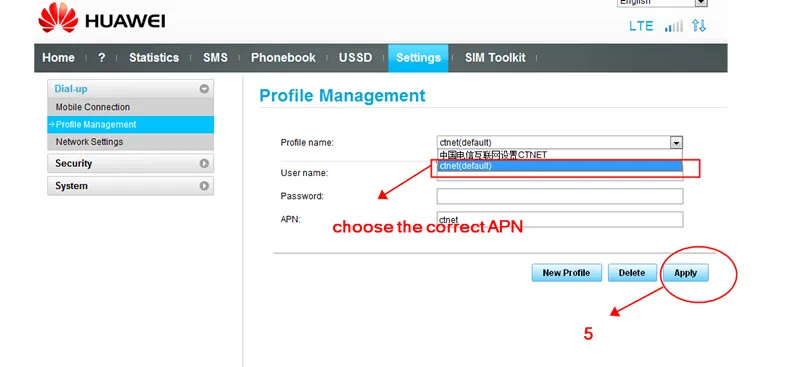Choose the ctnet(default) profile option
Screen dimensions: 800x367
tap(560, 166)
